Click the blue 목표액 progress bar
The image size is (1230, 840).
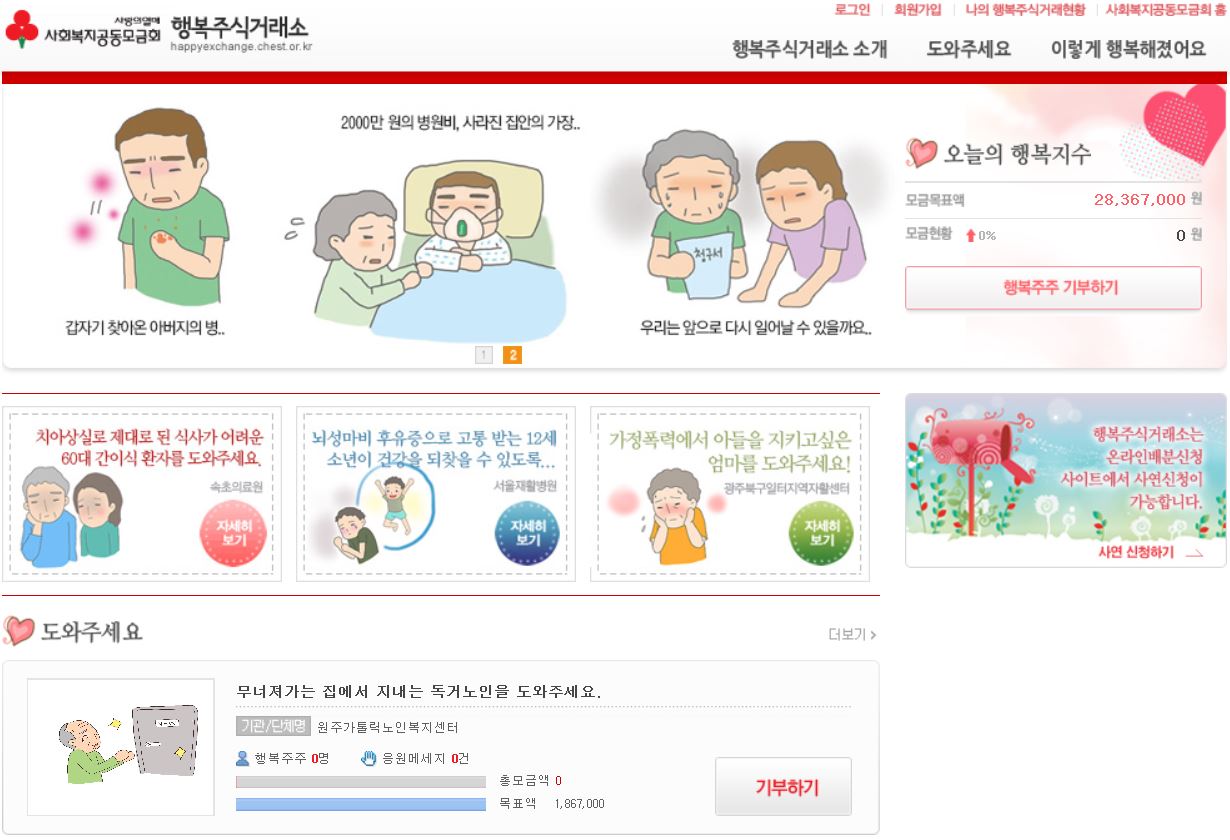click(x=360, y=804)
